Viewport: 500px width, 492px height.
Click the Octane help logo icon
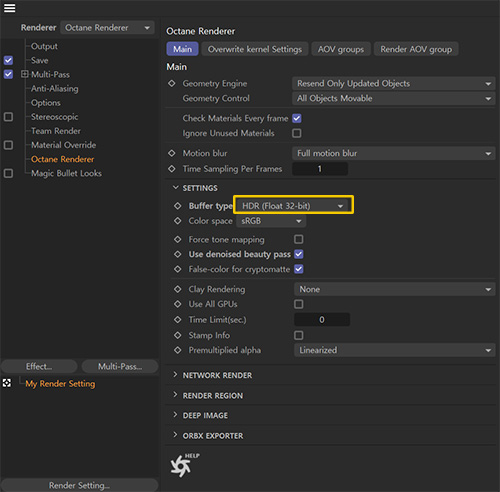click(181, 465)
